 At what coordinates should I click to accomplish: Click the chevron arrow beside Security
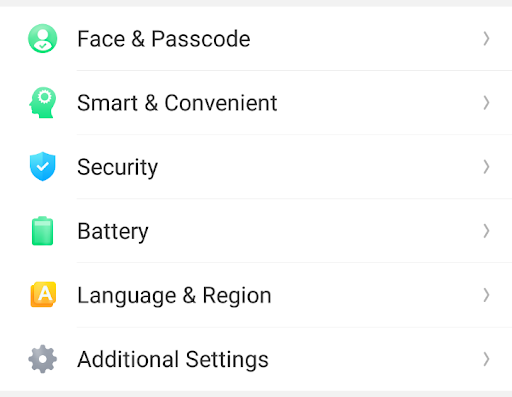(x=486, y=166)
